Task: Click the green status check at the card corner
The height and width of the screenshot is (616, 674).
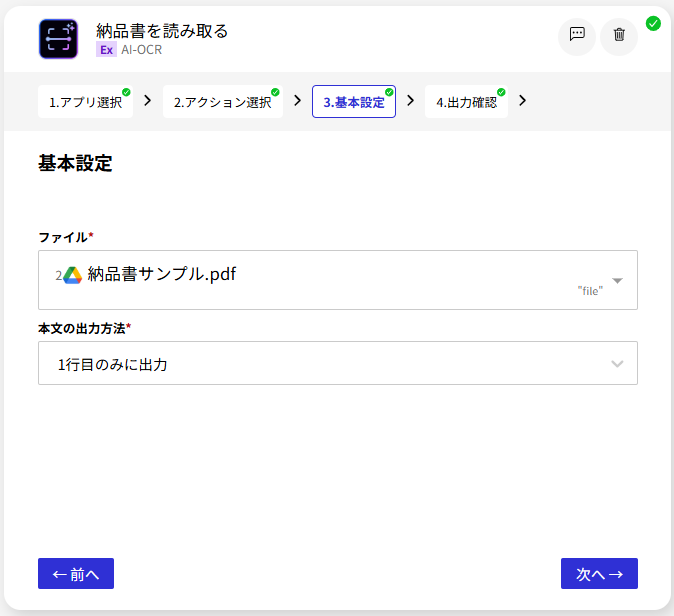Action: coord(653,23)
